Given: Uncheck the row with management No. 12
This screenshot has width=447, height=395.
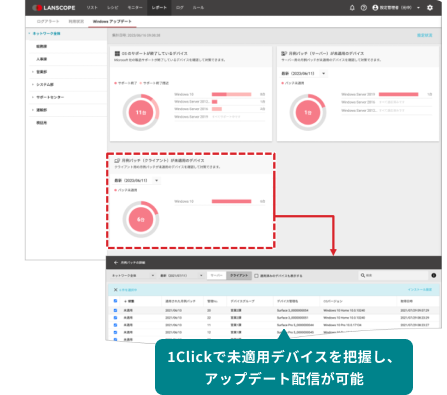Looking at the screenshot, I should (x=115, y=332).
